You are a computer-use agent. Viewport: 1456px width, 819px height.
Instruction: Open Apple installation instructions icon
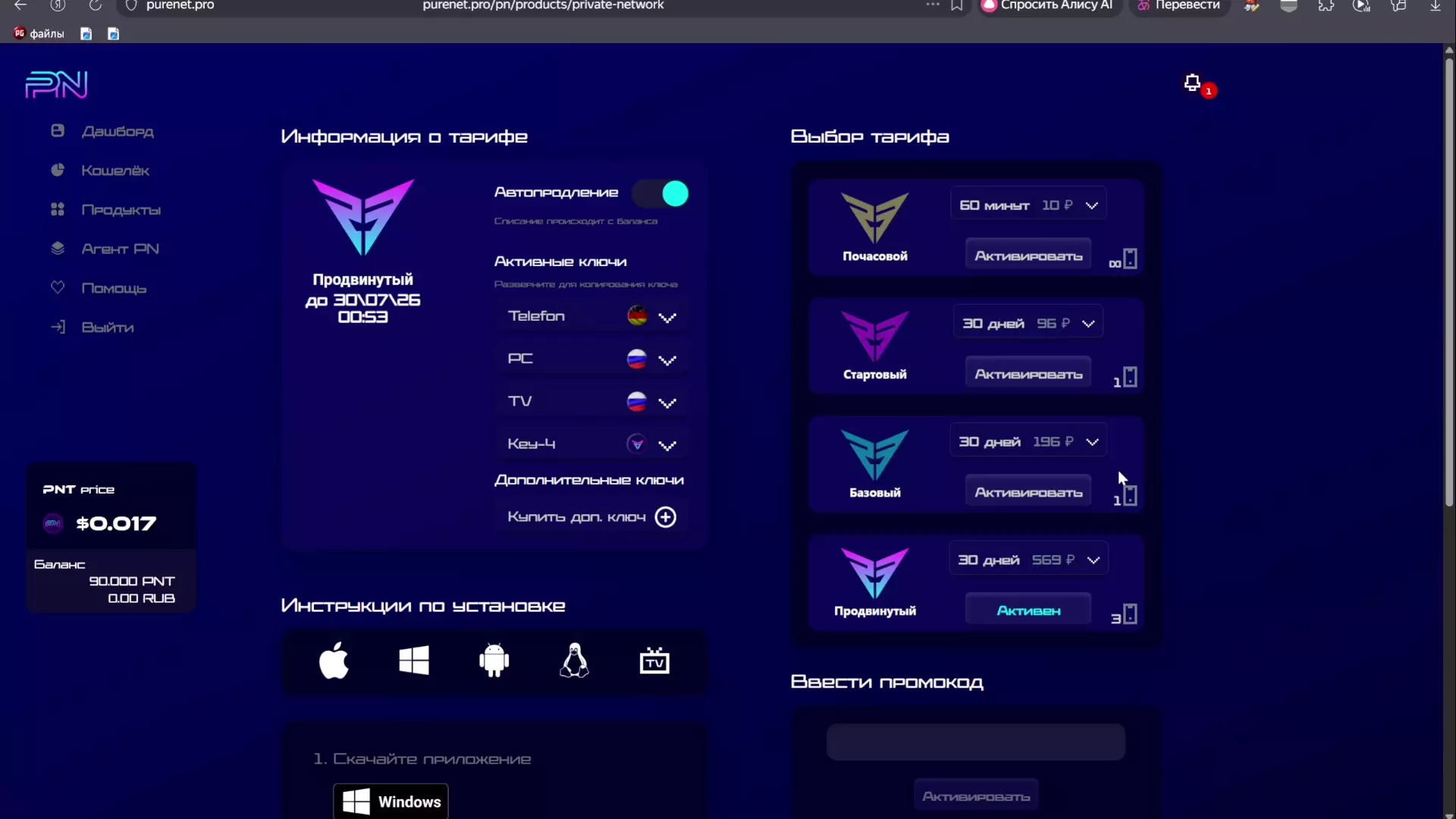point(334,661)
